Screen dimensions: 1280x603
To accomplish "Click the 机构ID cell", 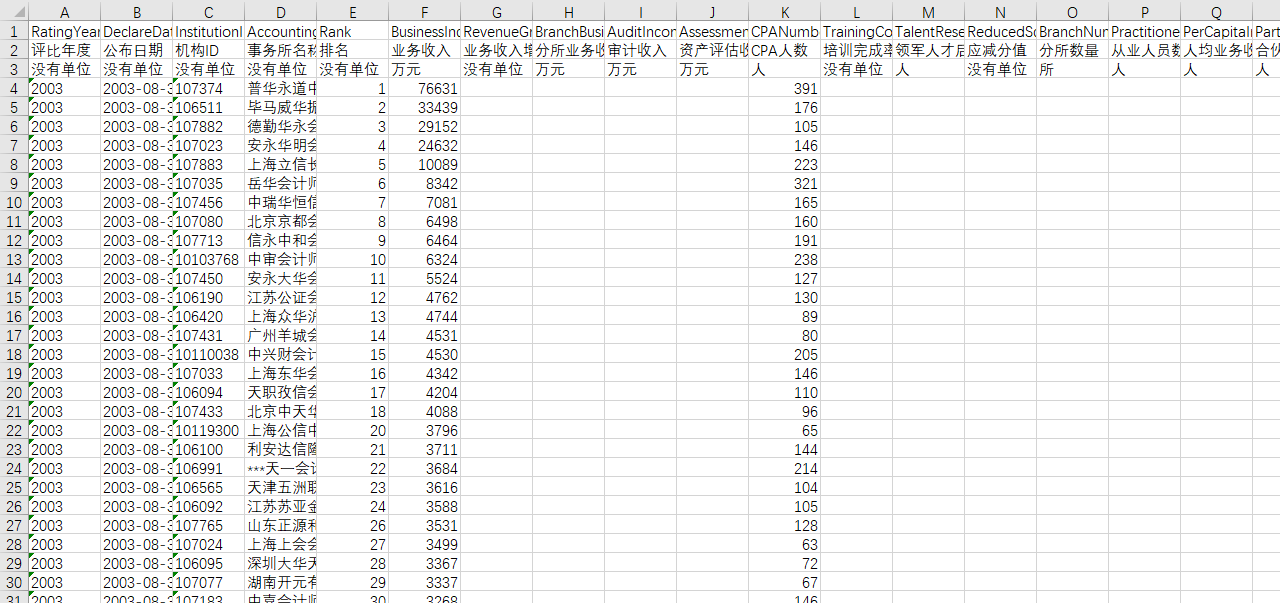I will point(209,50).
